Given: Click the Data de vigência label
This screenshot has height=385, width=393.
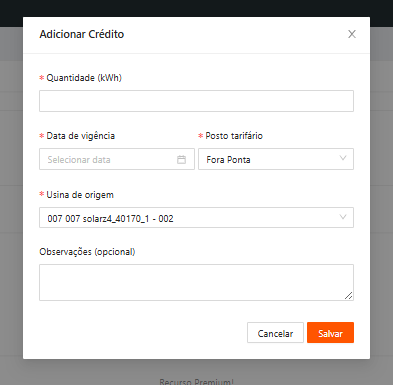Looking at the screenshot, I should [x=81, y=136].
